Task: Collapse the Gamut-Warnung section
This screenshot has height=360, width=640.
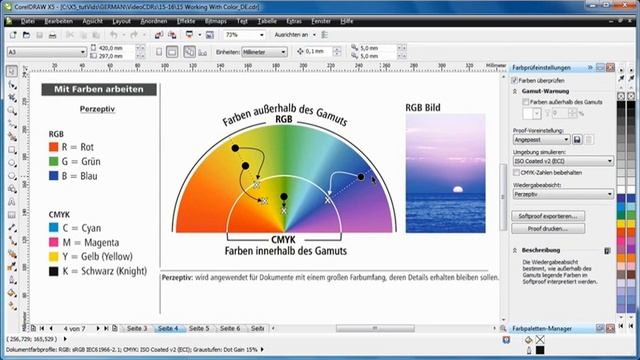Action: point(515,91)
